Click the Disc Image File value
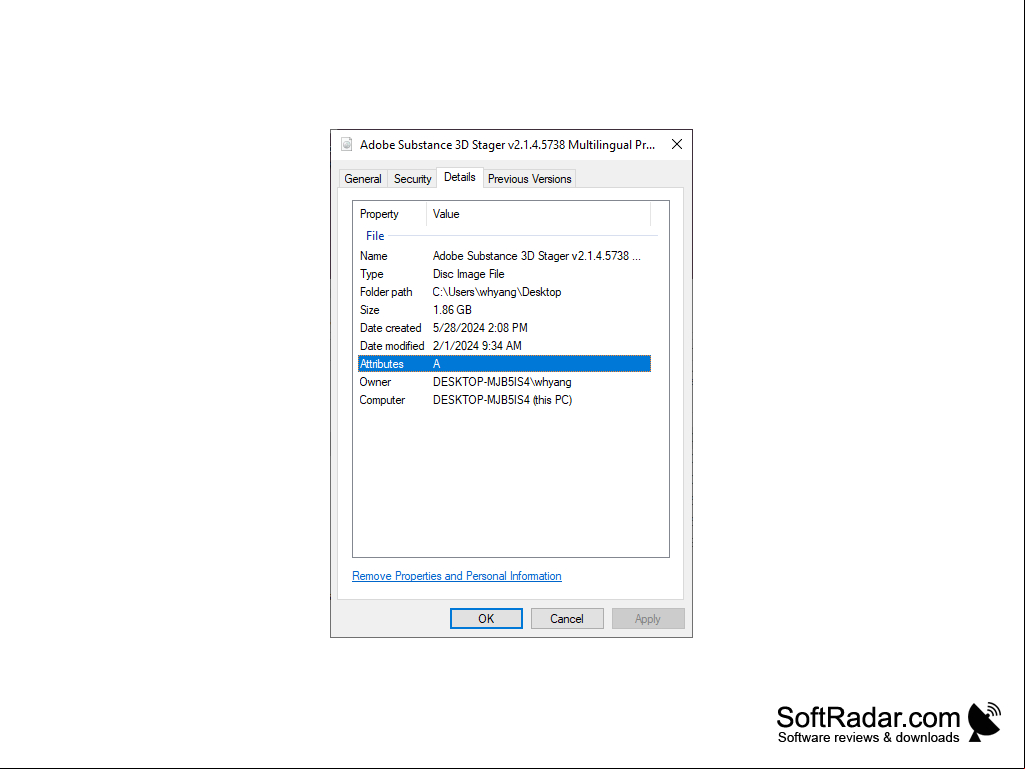1025x769 pixels. (468, 274)
